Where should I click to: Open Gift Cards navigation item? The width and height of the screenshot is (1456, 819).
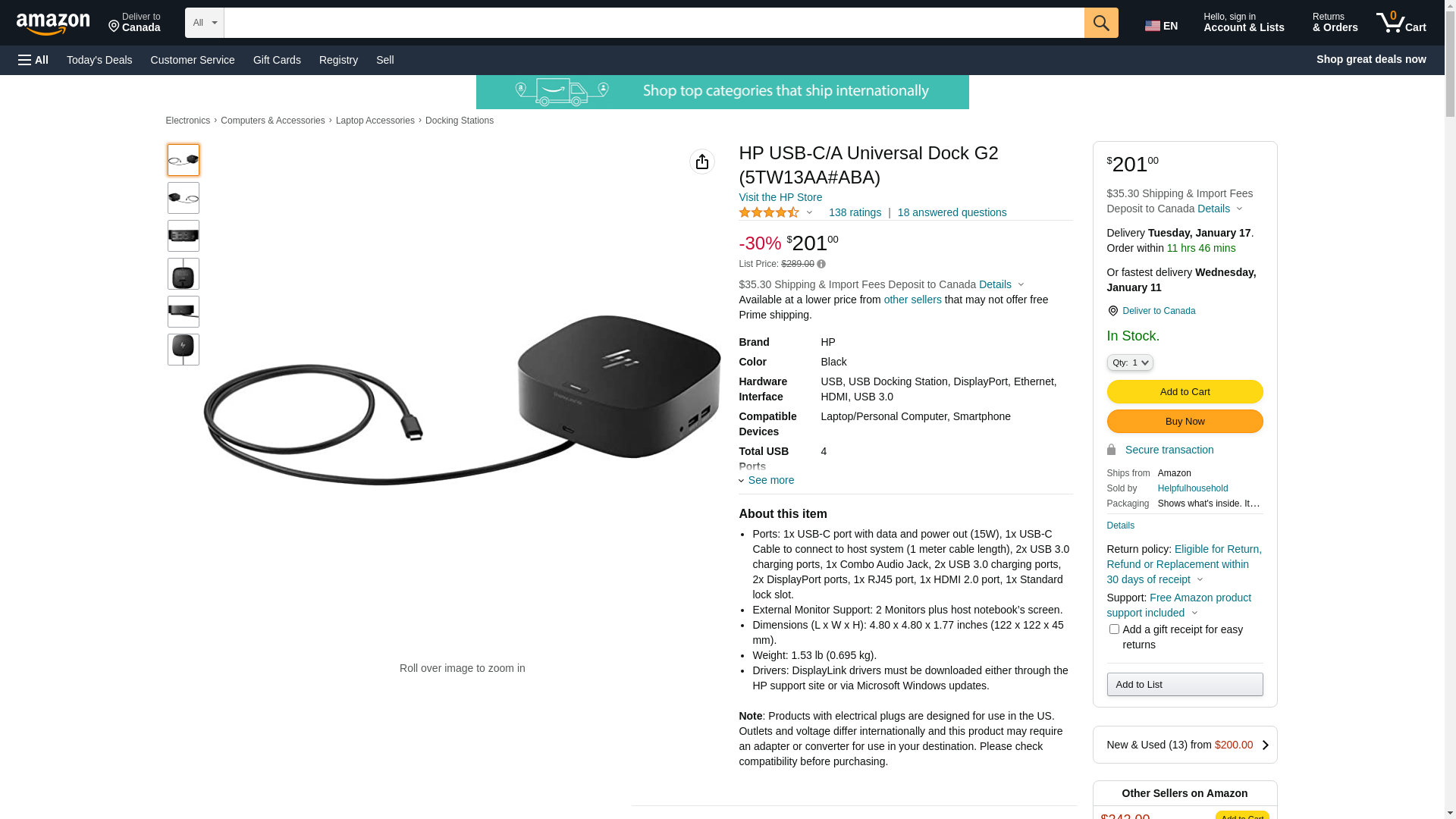(x=277, y=60)
